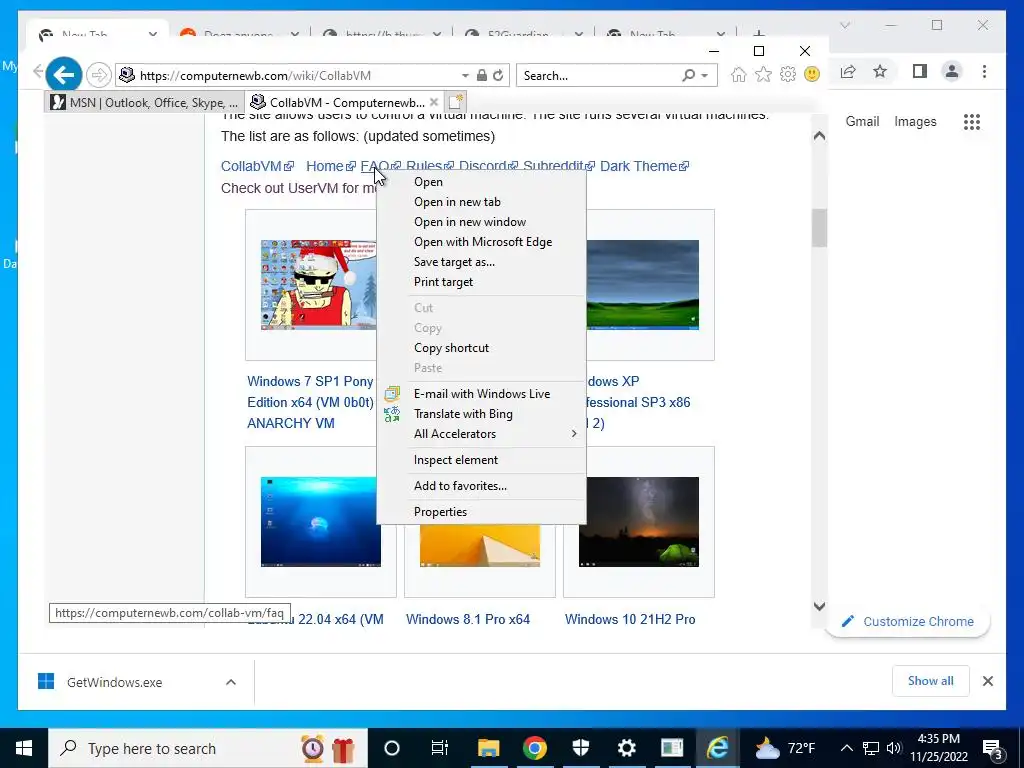Show hidden tray icons chevron

point(846,748)
